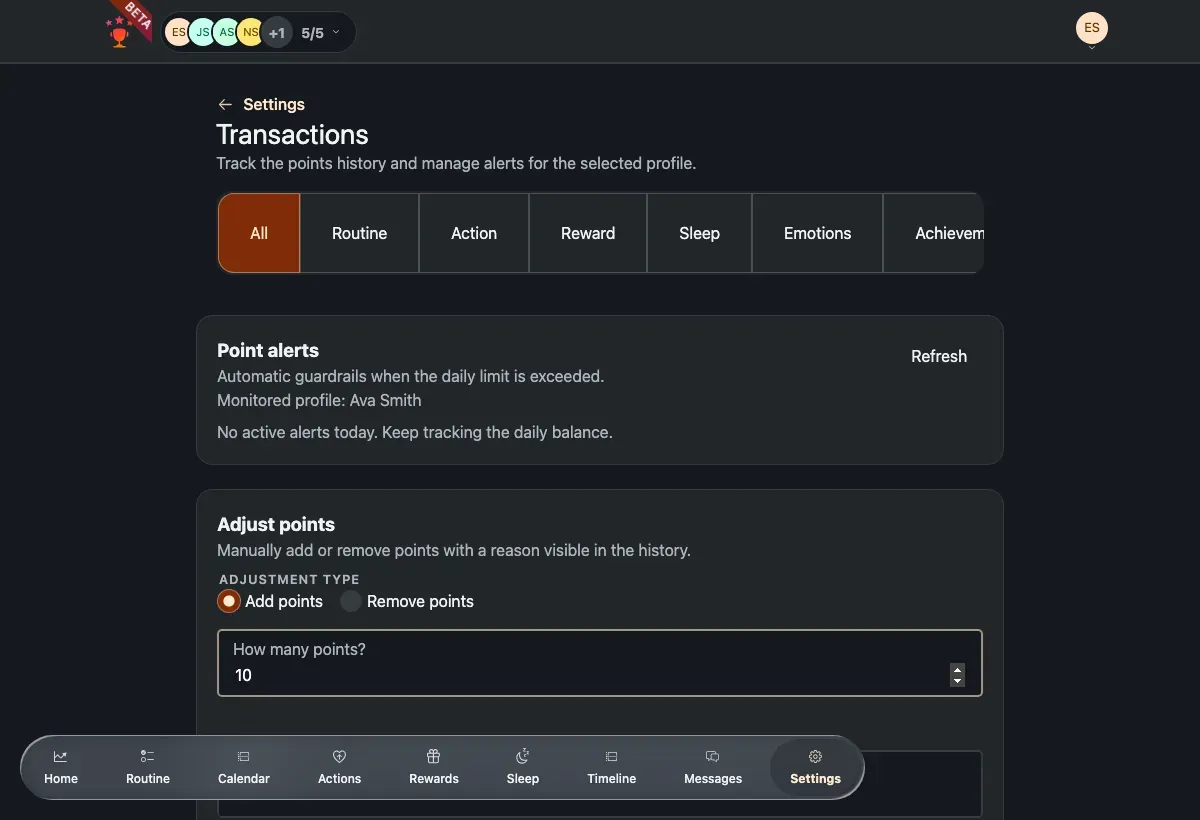Select the AS profile avatar
This screenshot has width=1200, height=820.
[226, 32]
